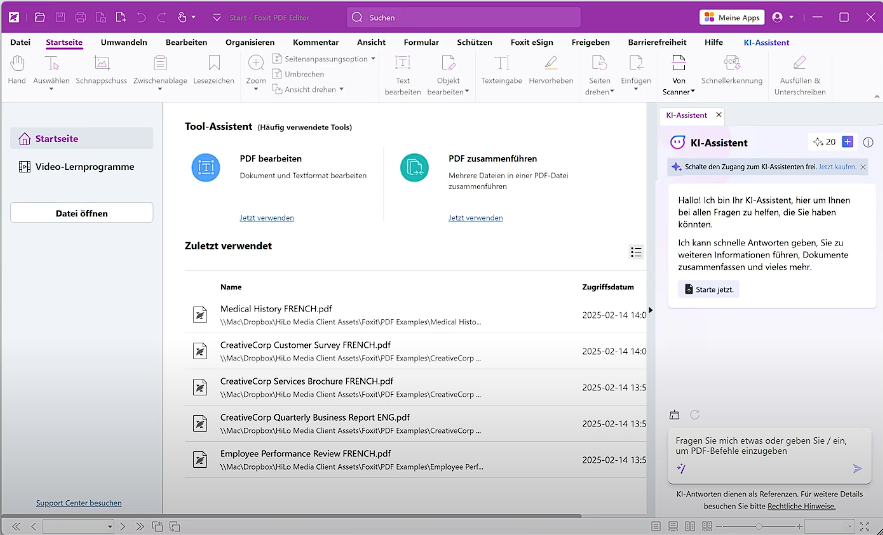Open the Zwischenablage tool

pos(160,73)
